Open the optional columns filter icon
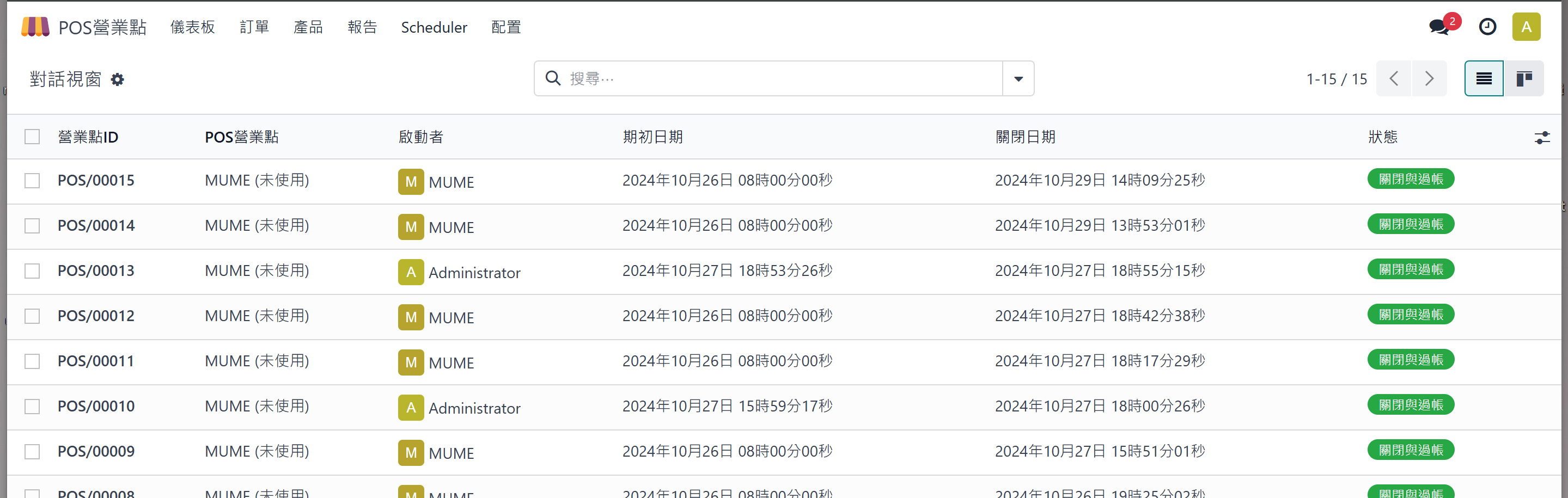Screen dimensions: 1568x498 pos(1541,137)
